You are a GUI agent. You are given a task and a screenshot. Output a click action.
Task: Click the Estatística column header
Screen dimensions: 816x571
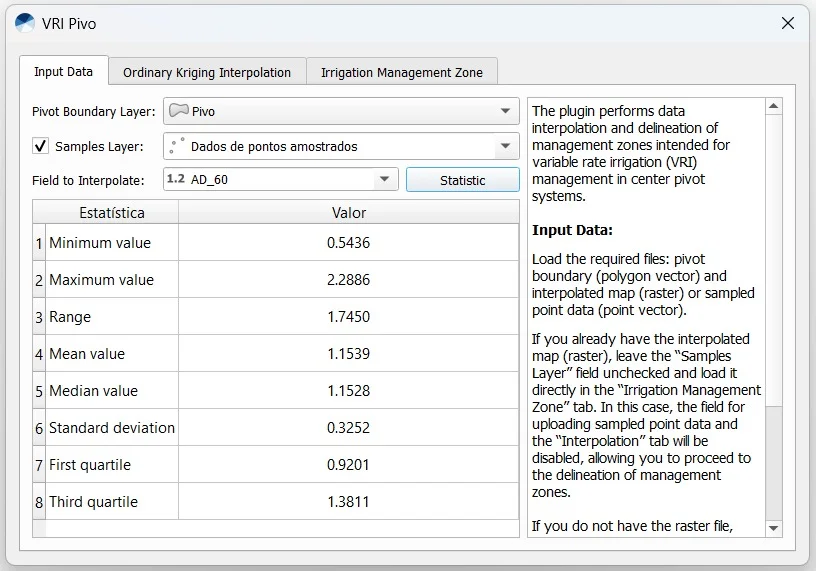tap(112, 212)
